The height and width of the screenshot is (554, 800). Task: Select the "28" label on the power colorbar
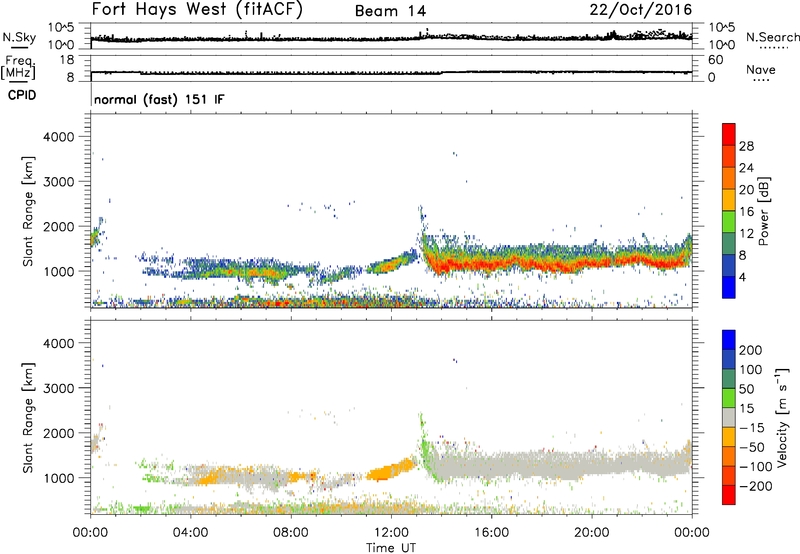pyautogui.click(x=746, y=146)
